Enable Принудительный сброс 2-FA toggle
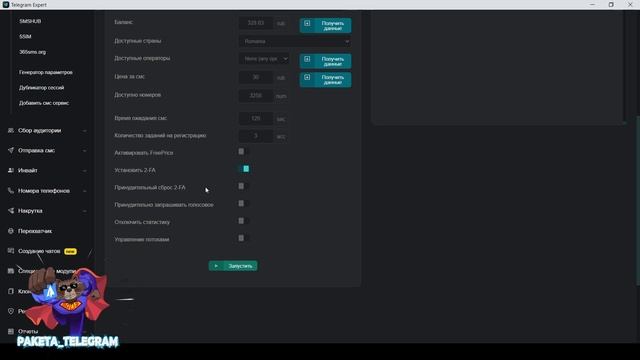This screenshot has width=640, height=360. point(243,186)
